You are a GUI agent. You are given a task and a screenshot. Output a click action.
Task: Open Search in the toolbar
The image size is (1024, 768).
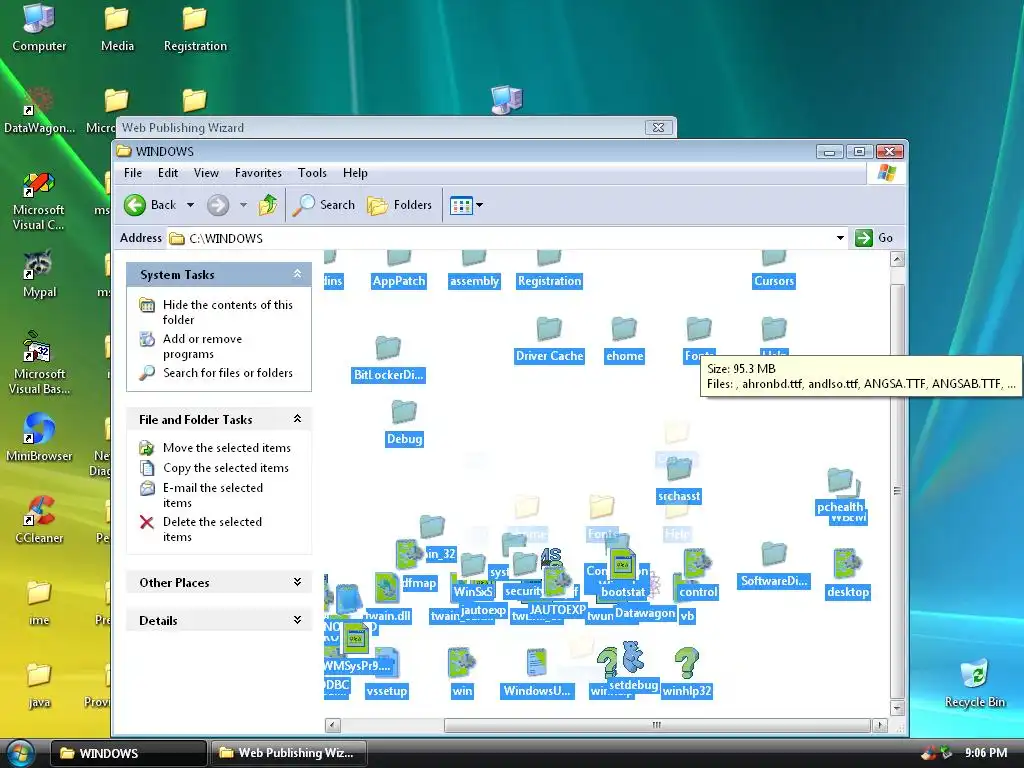click(x=323, y=205)
